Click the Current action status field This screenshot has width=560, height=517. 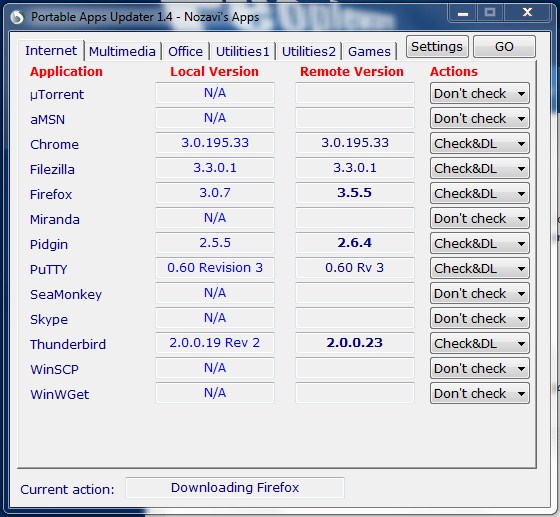coord(235,488)
